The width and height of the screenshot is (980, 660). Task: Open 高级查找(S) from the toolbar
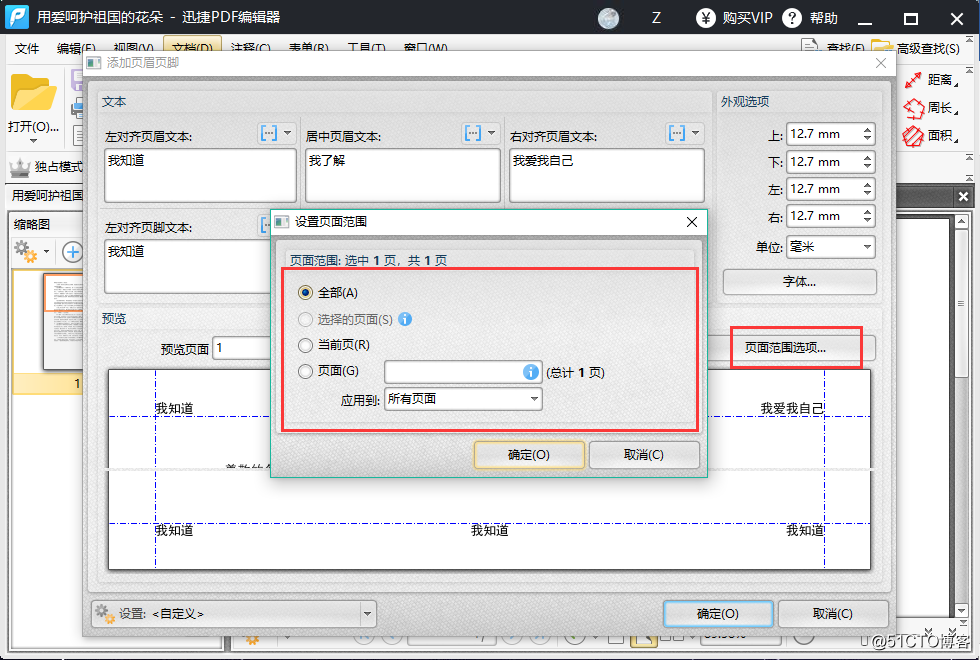(x=916, y=48)
